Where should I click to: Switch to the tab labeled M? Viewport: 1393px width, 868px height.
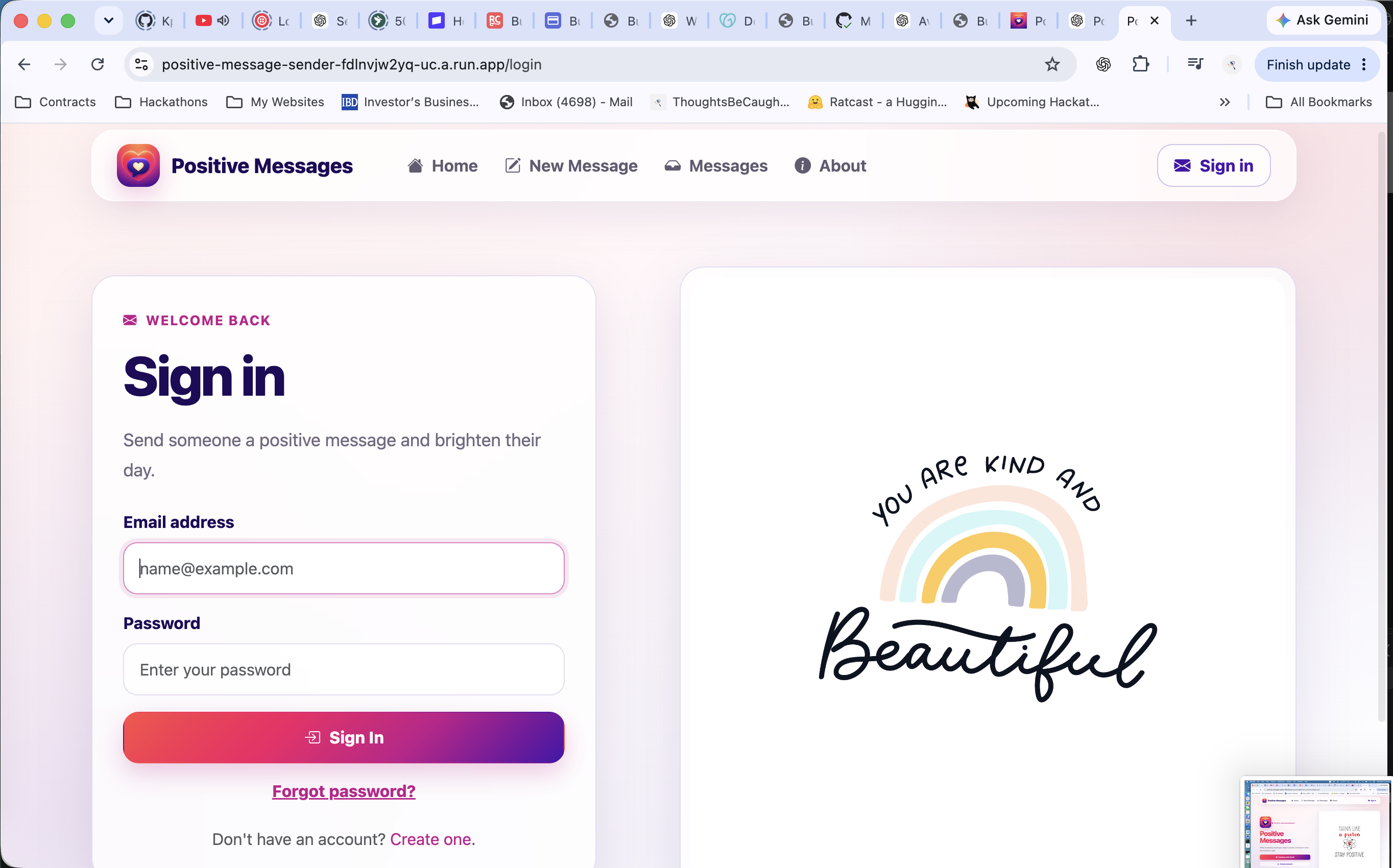853,20
